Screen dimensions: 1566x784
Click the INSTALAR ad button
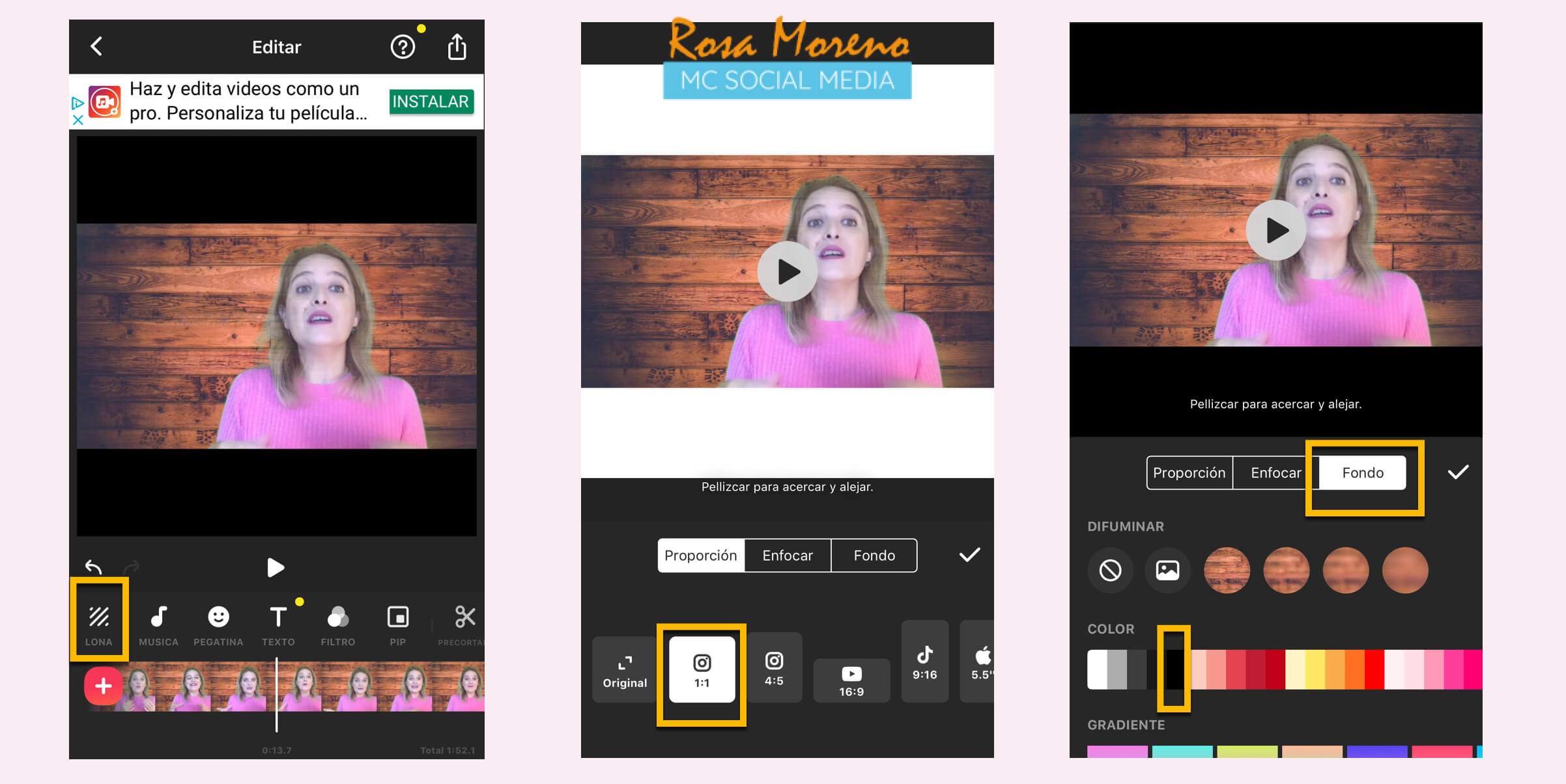431,102
